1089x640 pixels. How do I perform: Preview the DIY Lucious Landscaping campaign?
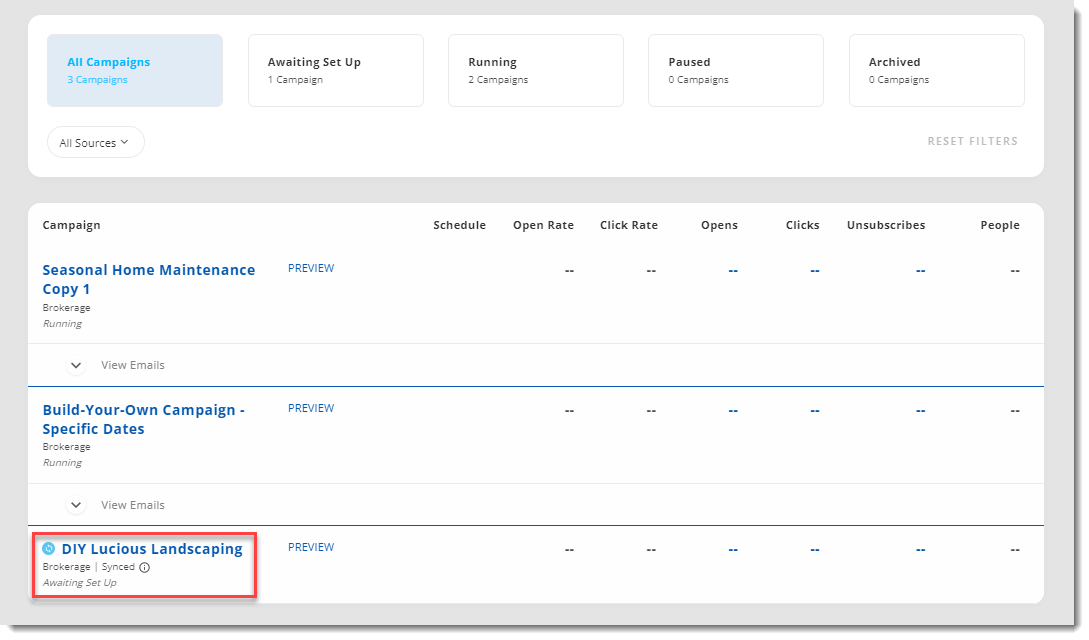pos(311,548)
